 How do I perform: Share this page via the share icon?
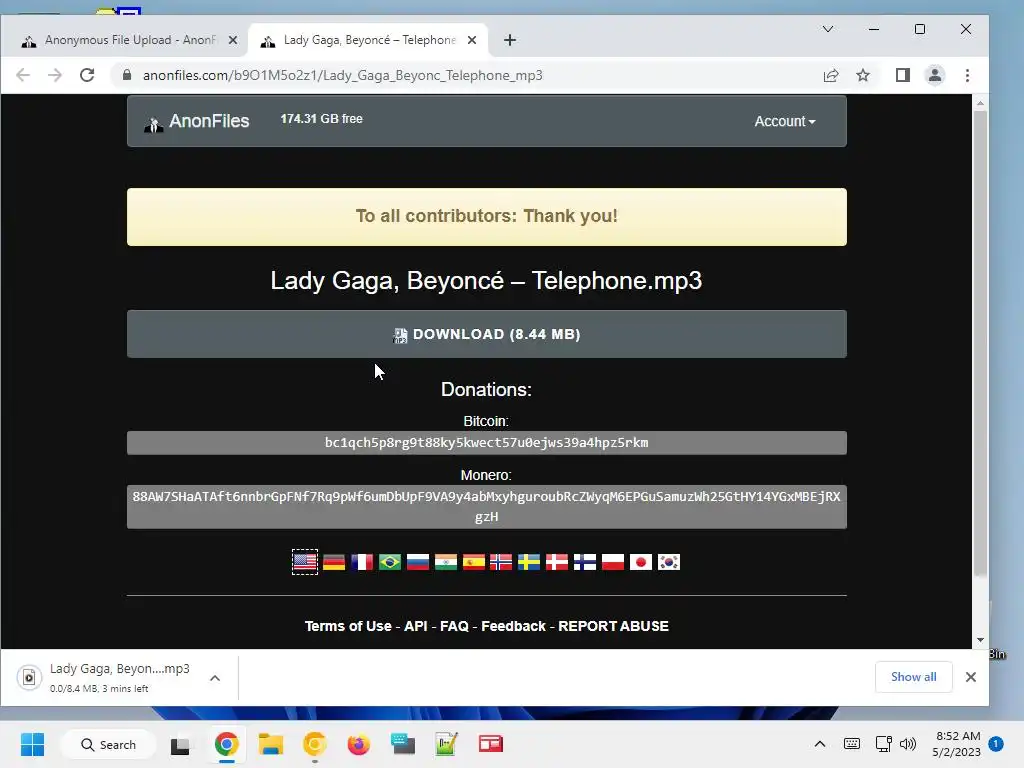coord(831,75)
